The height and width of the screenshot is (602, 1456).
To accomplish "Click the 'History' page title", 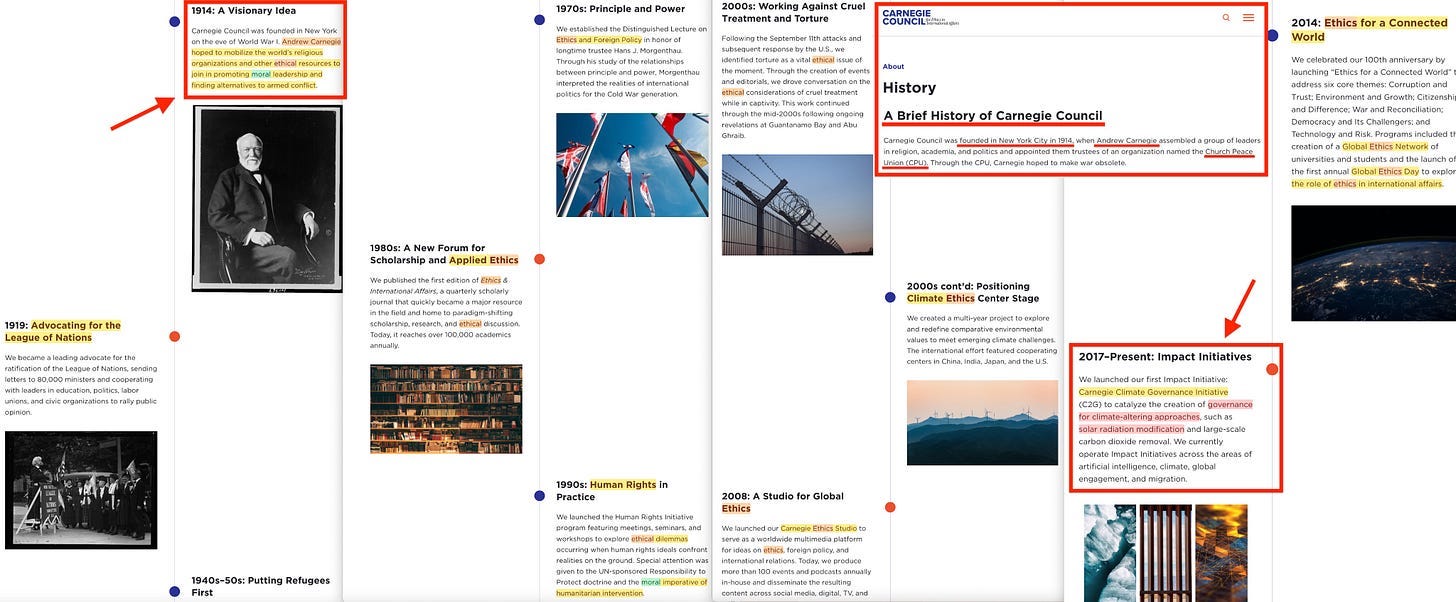I will point(909,88).
